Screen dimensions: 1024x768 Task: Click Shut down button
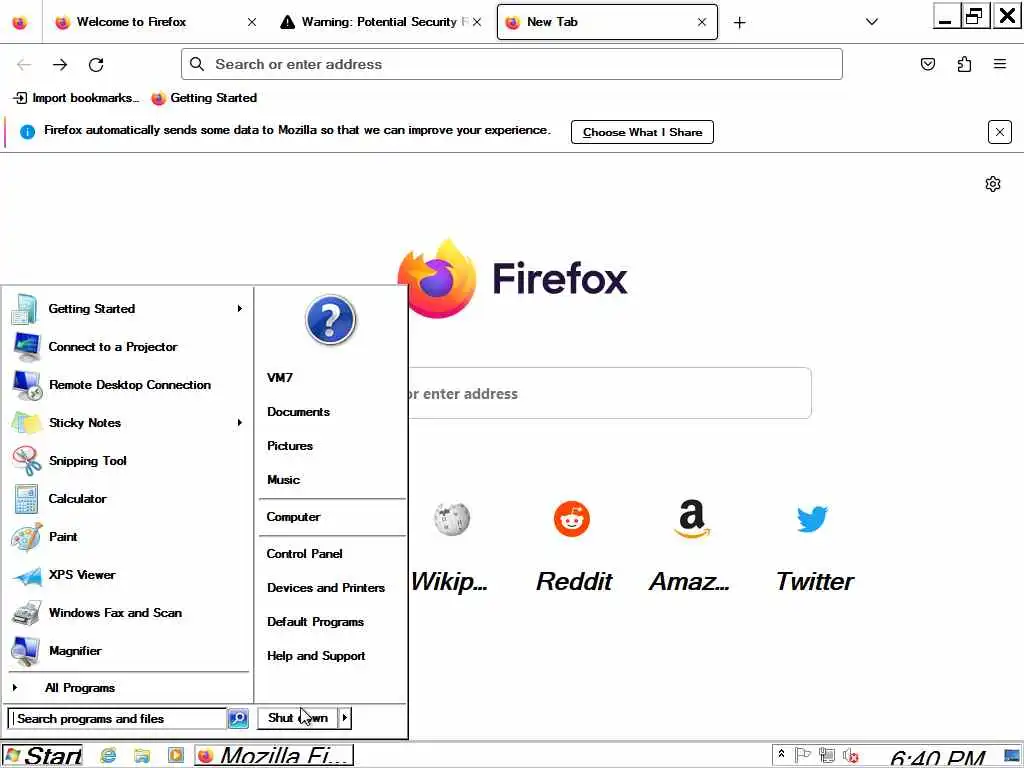[x=298, y=718]
